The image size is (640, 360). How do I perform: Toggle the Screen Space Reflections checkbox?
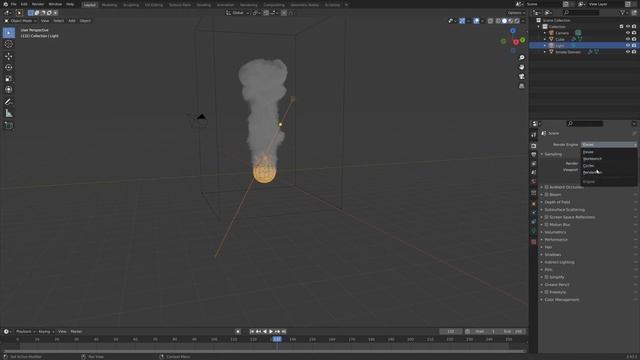pyautogui.click(x=547, y=217)
